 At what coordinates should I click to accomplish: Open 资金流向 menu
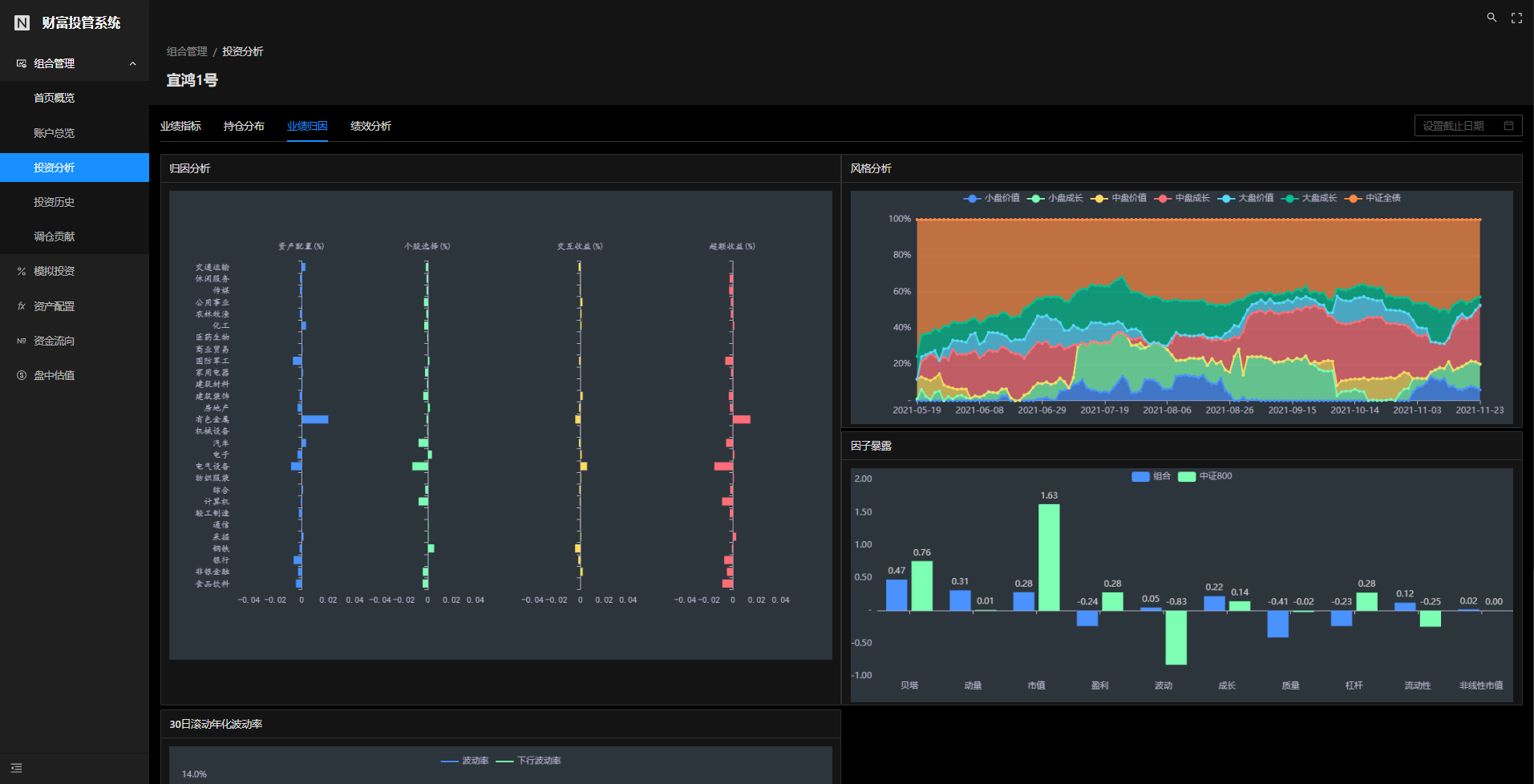[x=75, y=341]
